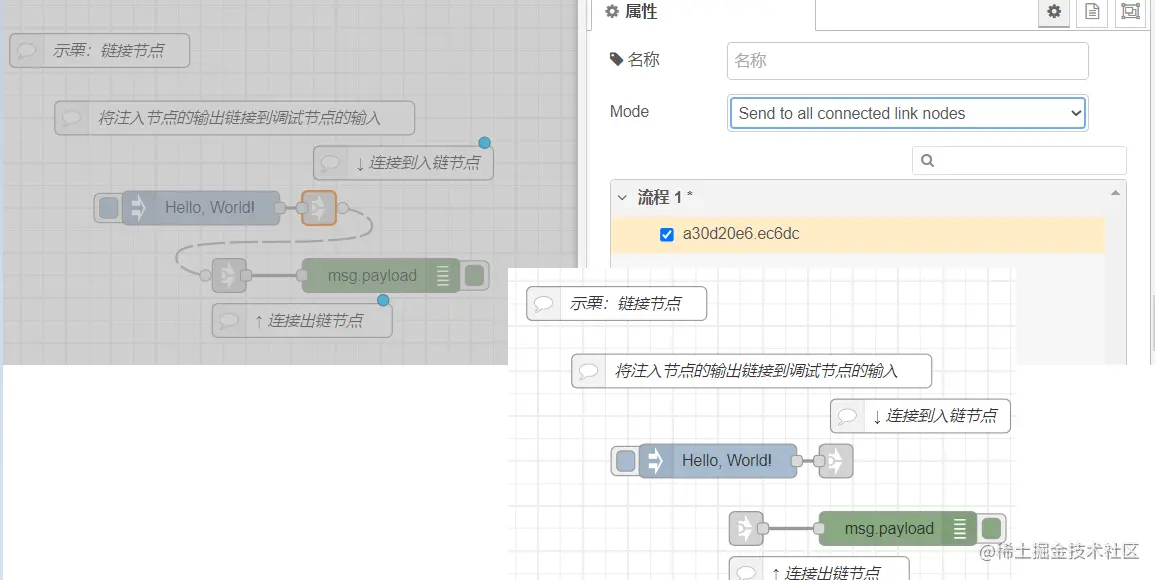Click the inject arrow icon on the left Hello, World! node
This screenshot has height=580, width=1158.
(137, 208)
